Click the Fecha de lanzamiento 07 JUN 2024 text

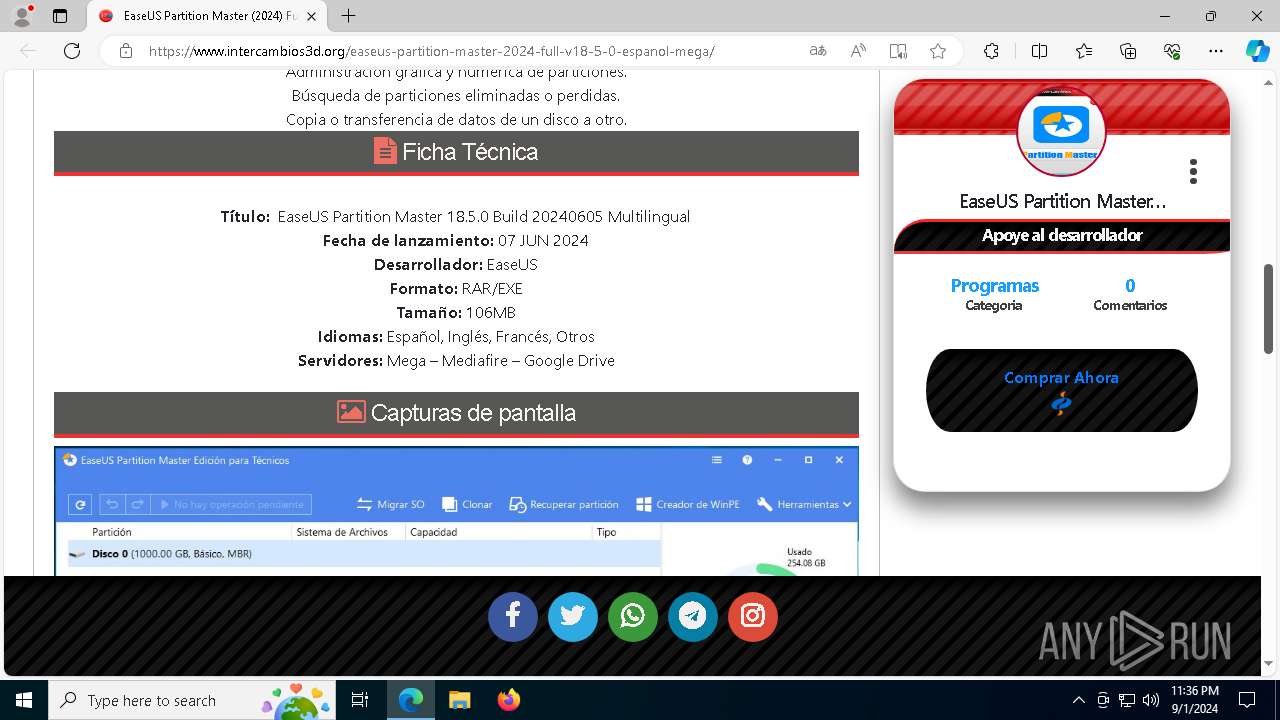455,240
